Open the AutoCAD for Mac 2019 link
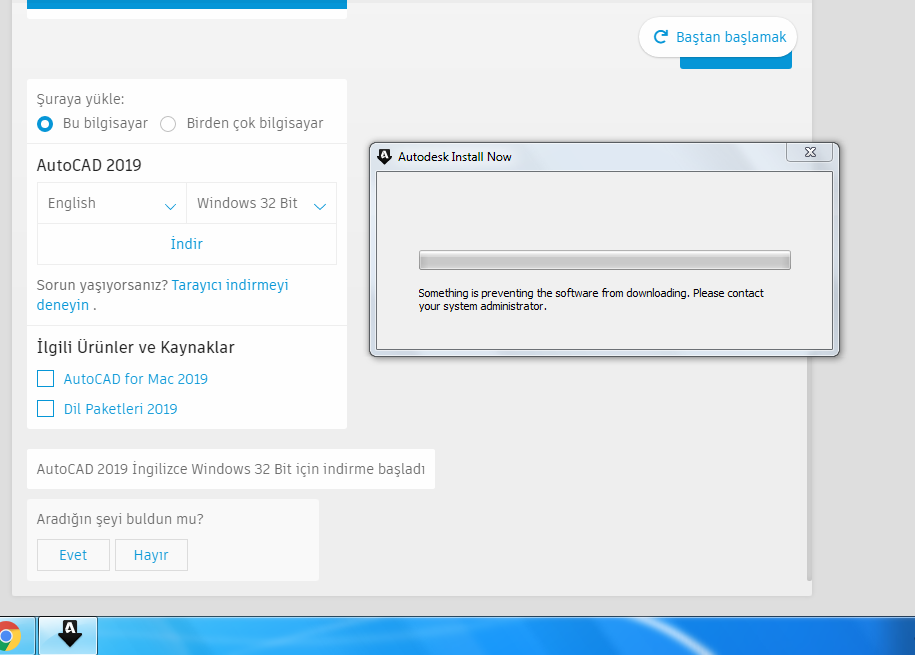 pyautogui.click(x=135, y=379)
